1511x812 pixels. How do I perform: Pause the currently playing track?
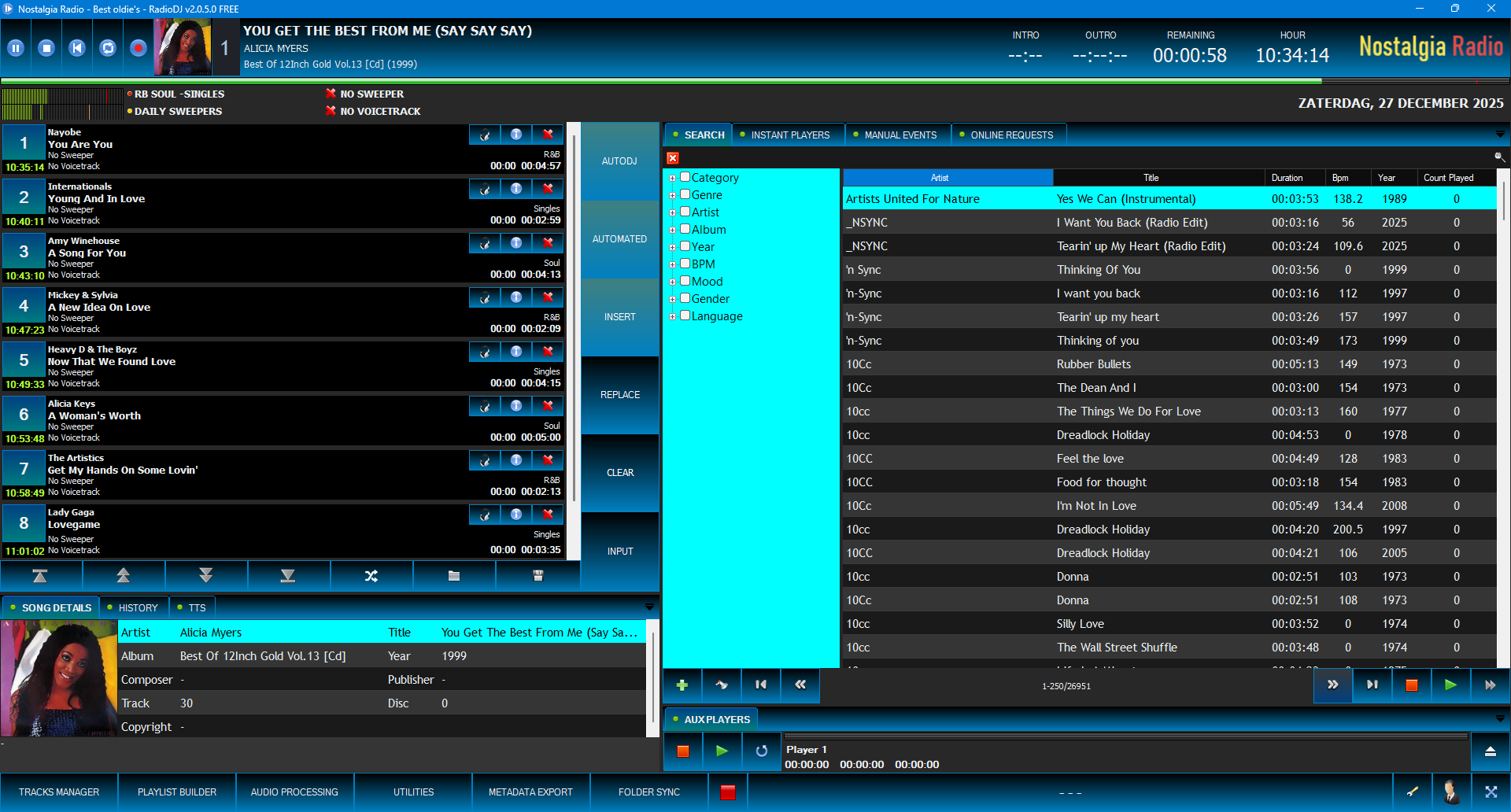tap(16, 47)
